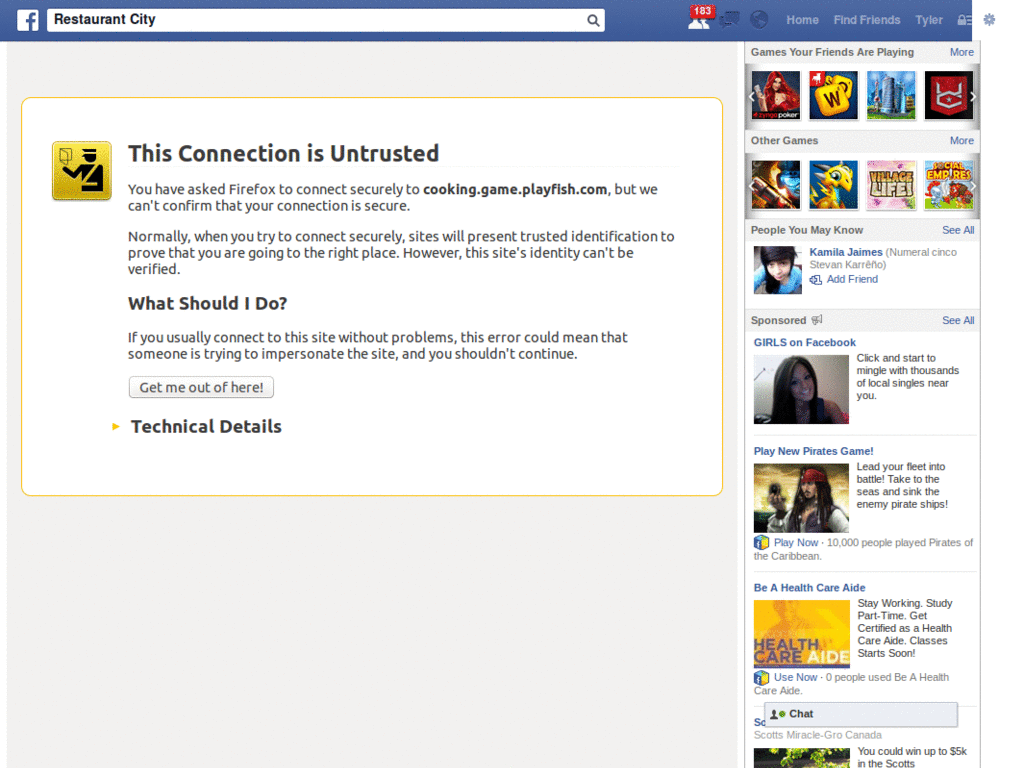This screenshot has height=768, width=1024.
Task: Click the Chat online status icon
Action: (778, 714)
